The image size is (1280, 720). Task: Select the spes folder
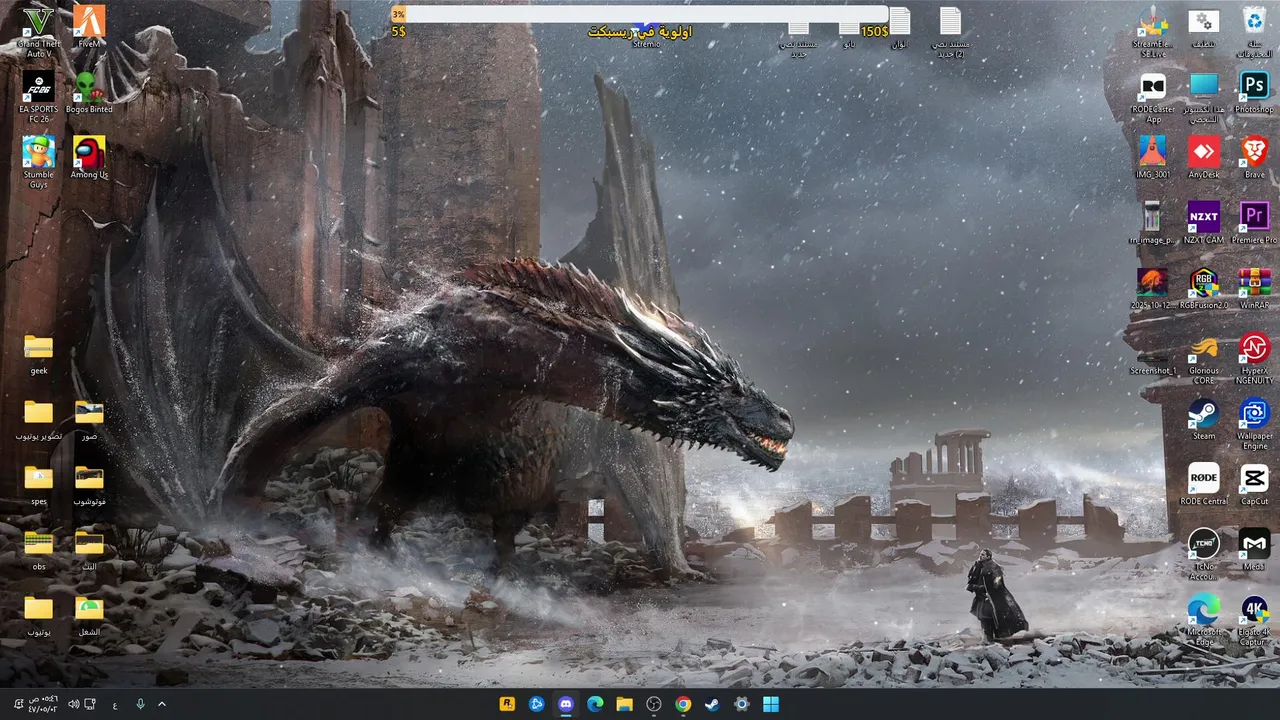coord(38,484)
